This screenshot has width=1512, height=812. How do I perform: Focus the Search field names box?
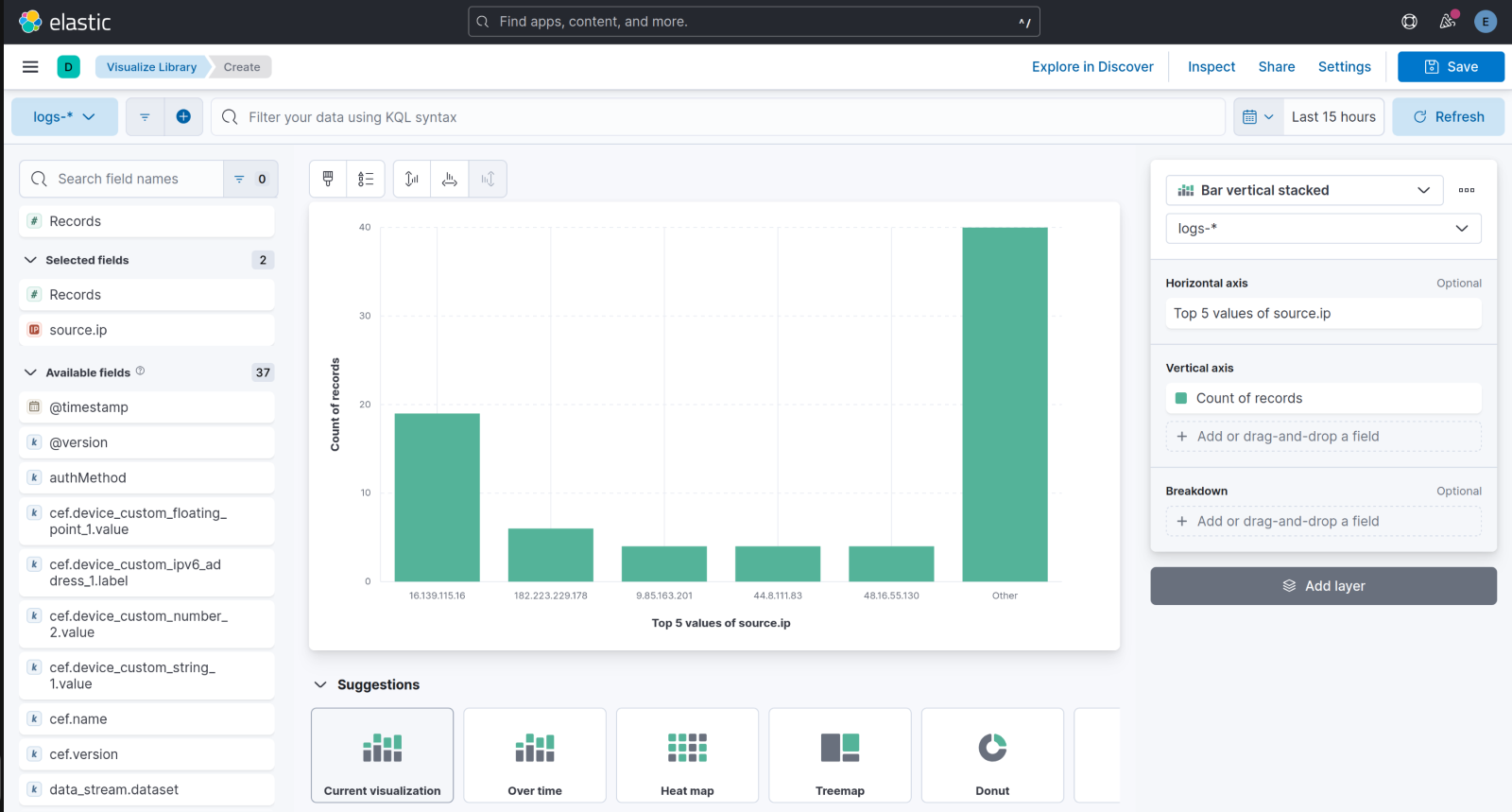[121, 179]
